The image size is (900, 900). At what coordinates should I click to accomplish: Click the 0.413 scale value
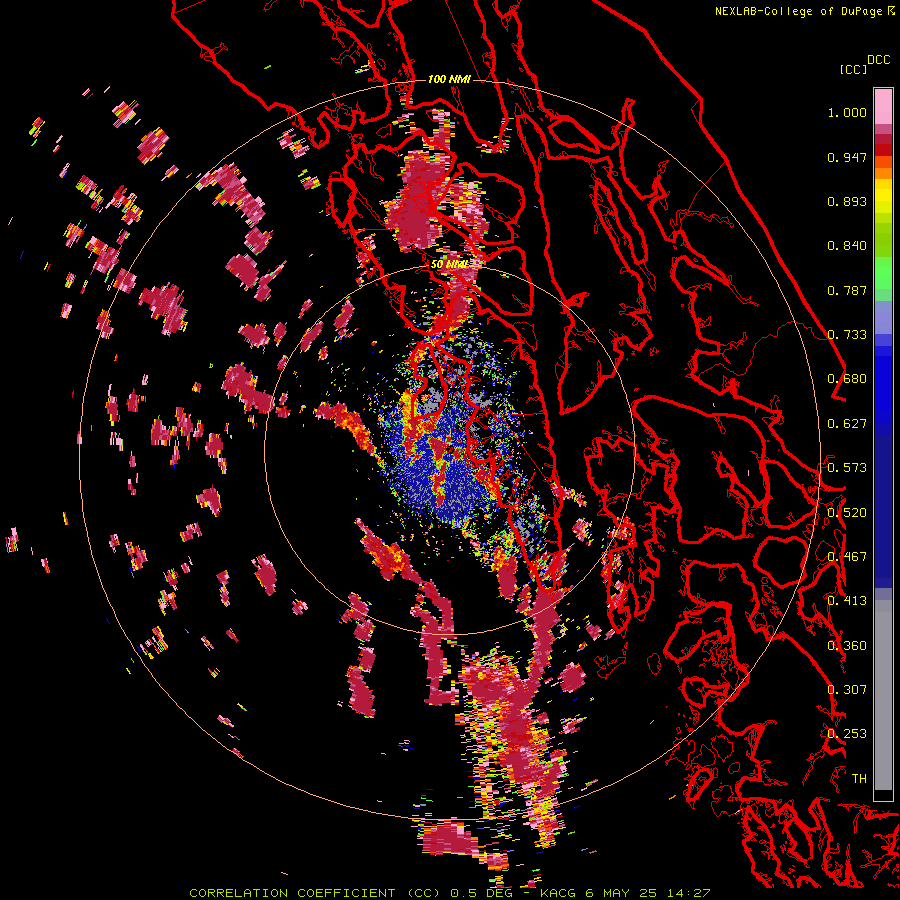[x=847, y=601]
